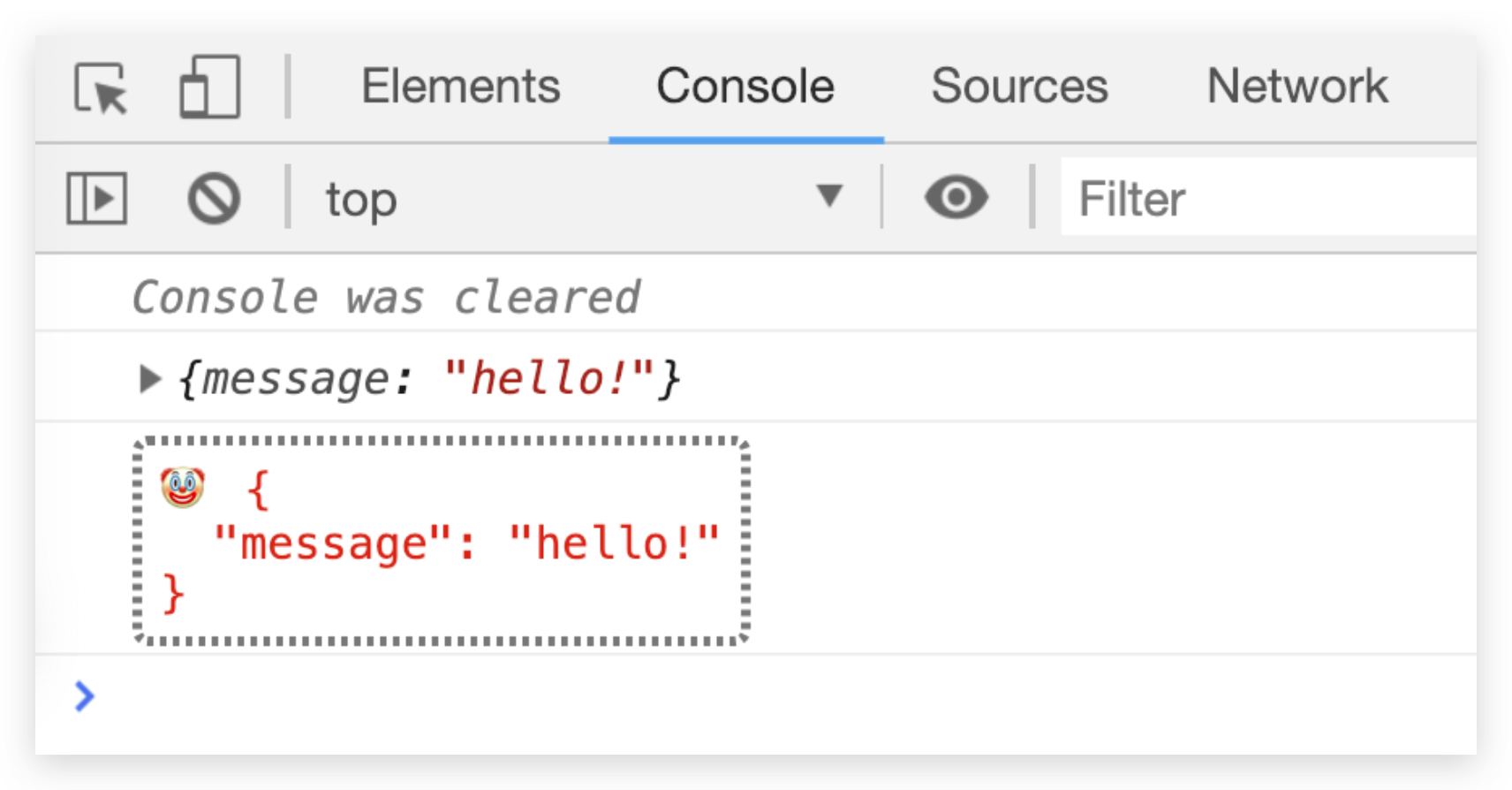Screen dimensions: 1512x790
Task: Switch to the Elements tab
Action: tap(460, 87)
